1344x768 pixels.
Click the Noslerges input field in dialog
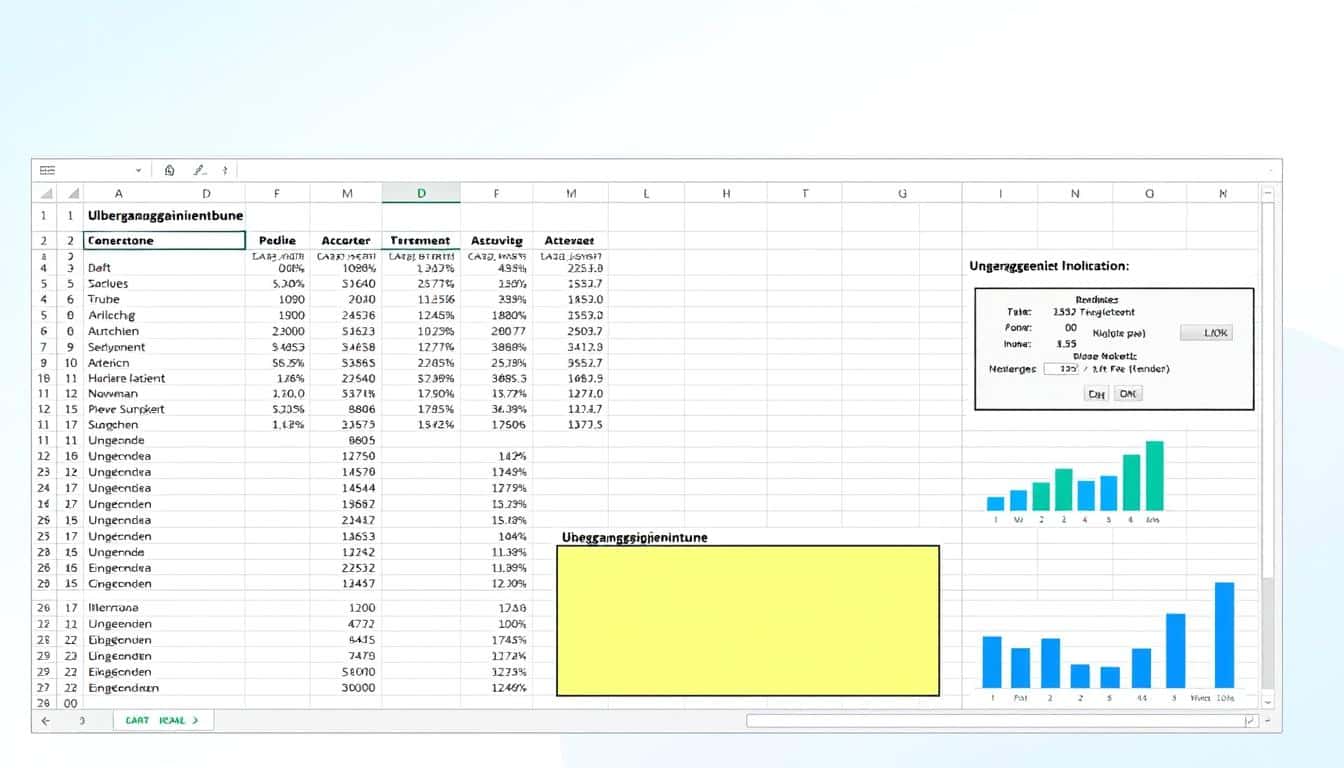click(1062, 368)
